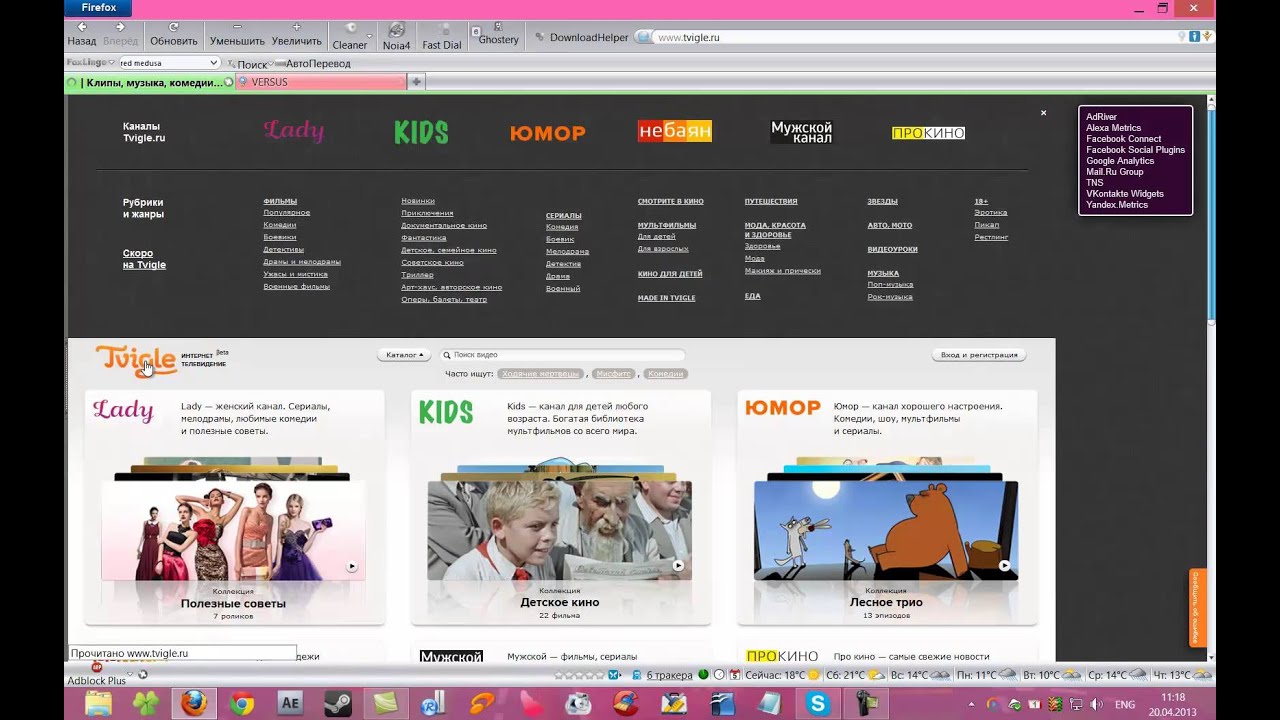1280x720 pixels.
Task: Click the DownloadHelper toolbar icon
Action: [x=581, y=37]
